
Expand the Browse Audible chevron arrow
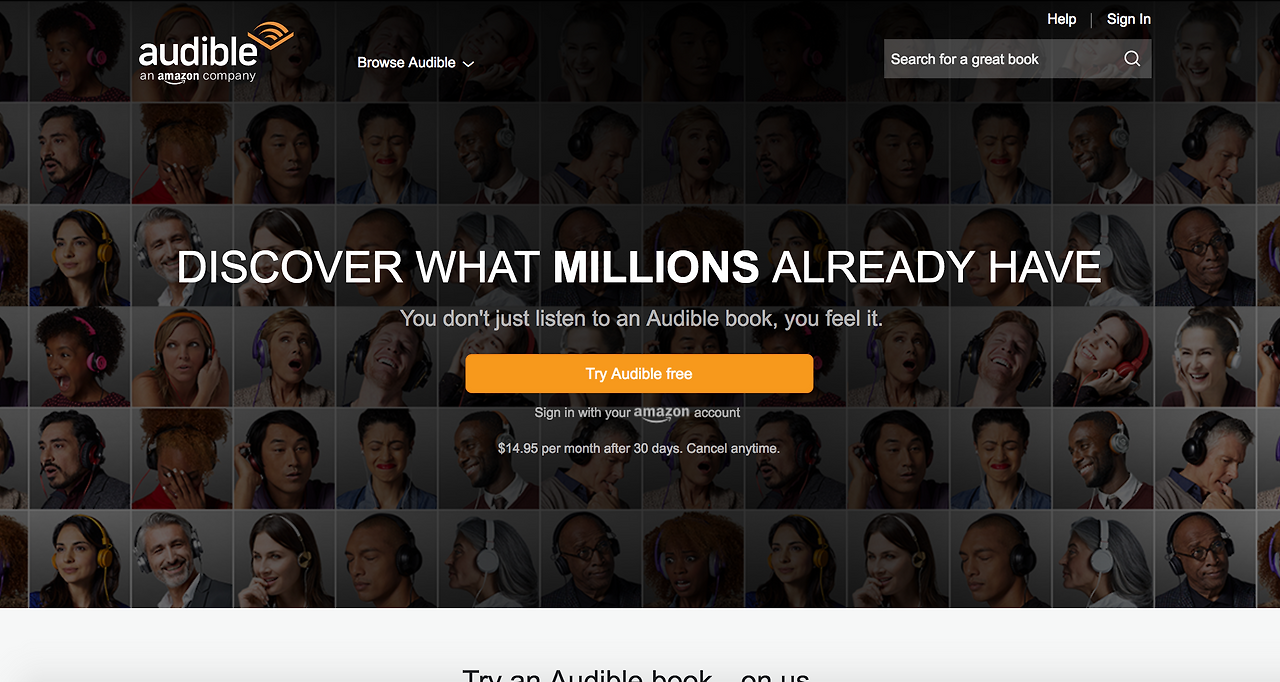468,64
